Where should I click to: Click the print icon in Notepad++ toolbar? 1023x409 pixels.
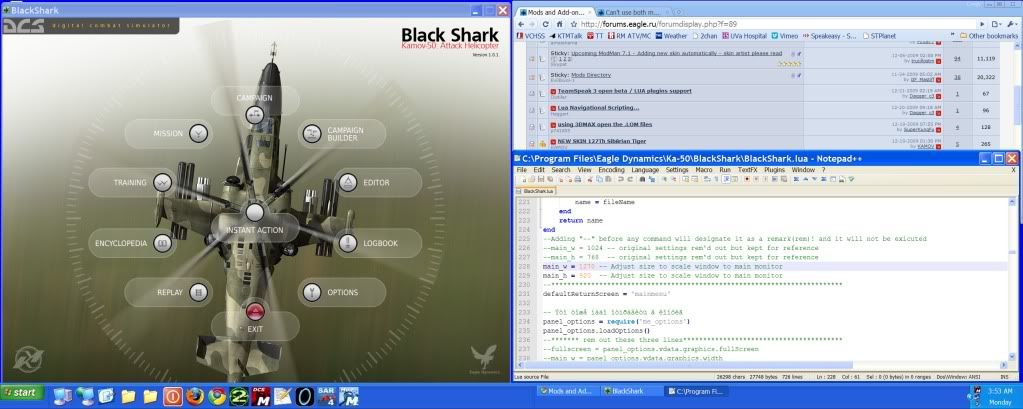[x=577, y=179]
